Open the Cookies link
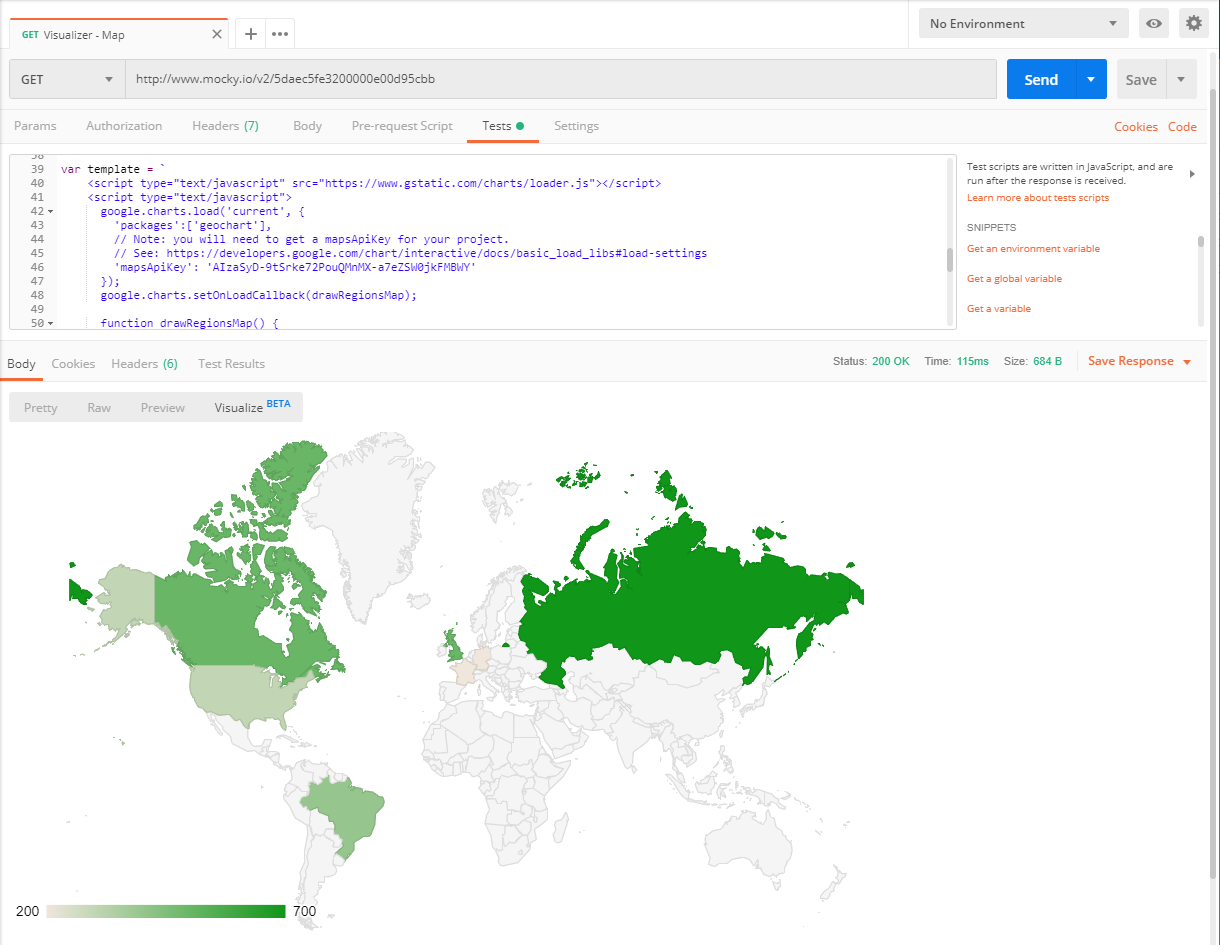This screenshot has height=945, width=1220. [1136, 127]
